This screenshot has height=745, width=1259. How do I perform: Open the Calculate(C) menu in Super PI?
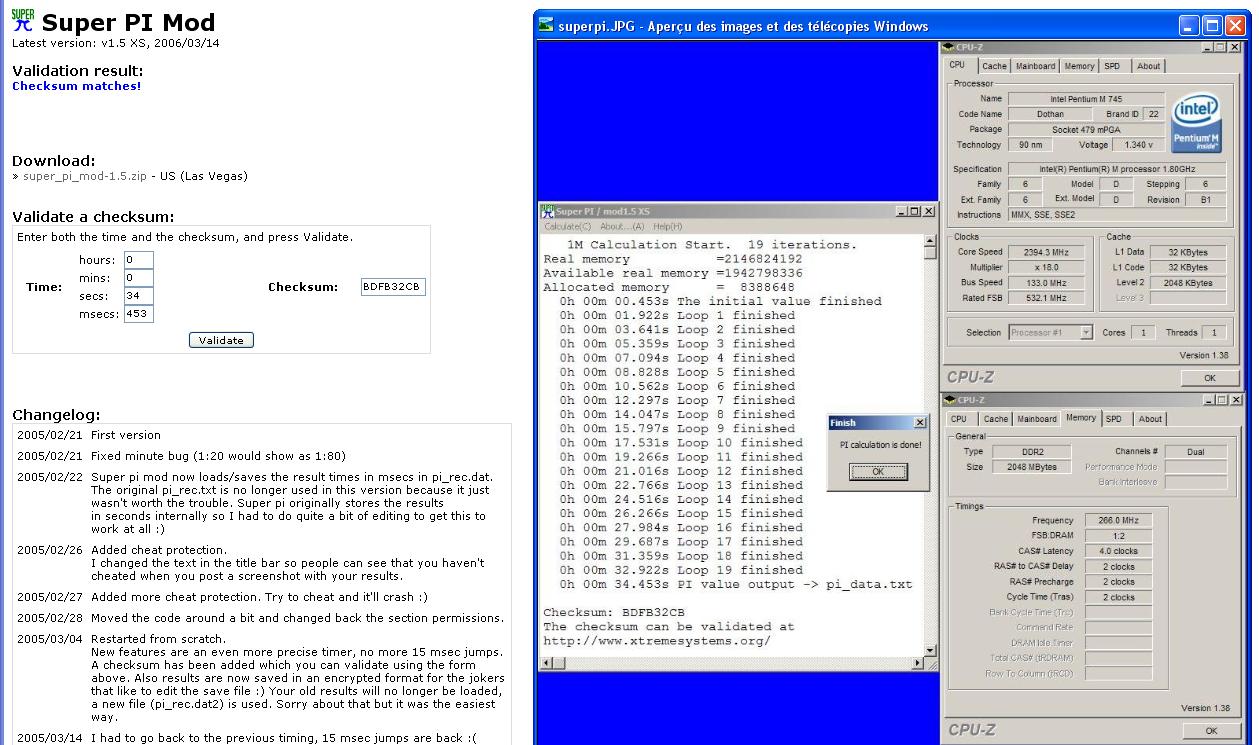(x=567, y=227)
